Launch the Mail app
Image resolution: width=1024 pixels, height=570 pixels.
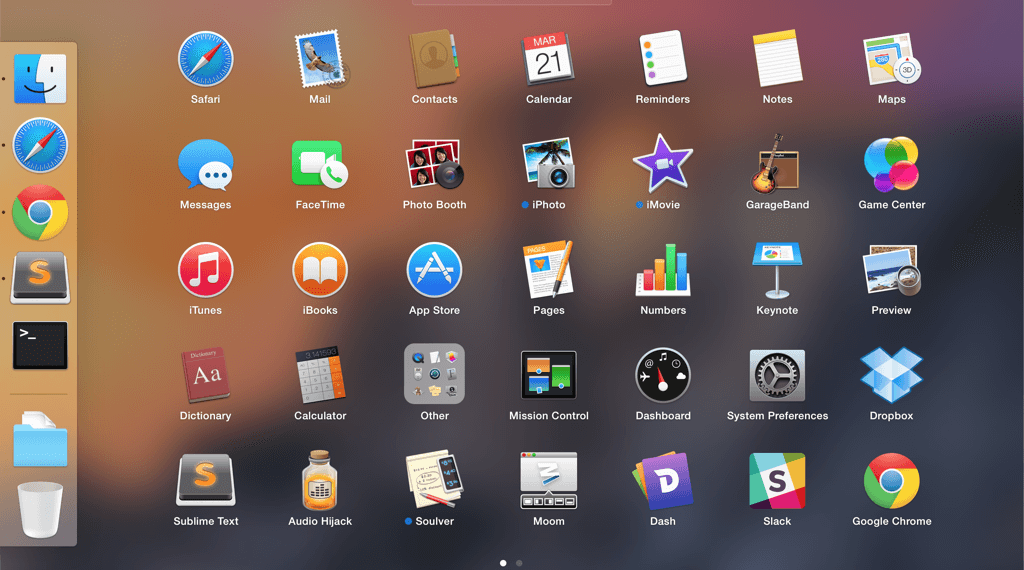[320, 59]
